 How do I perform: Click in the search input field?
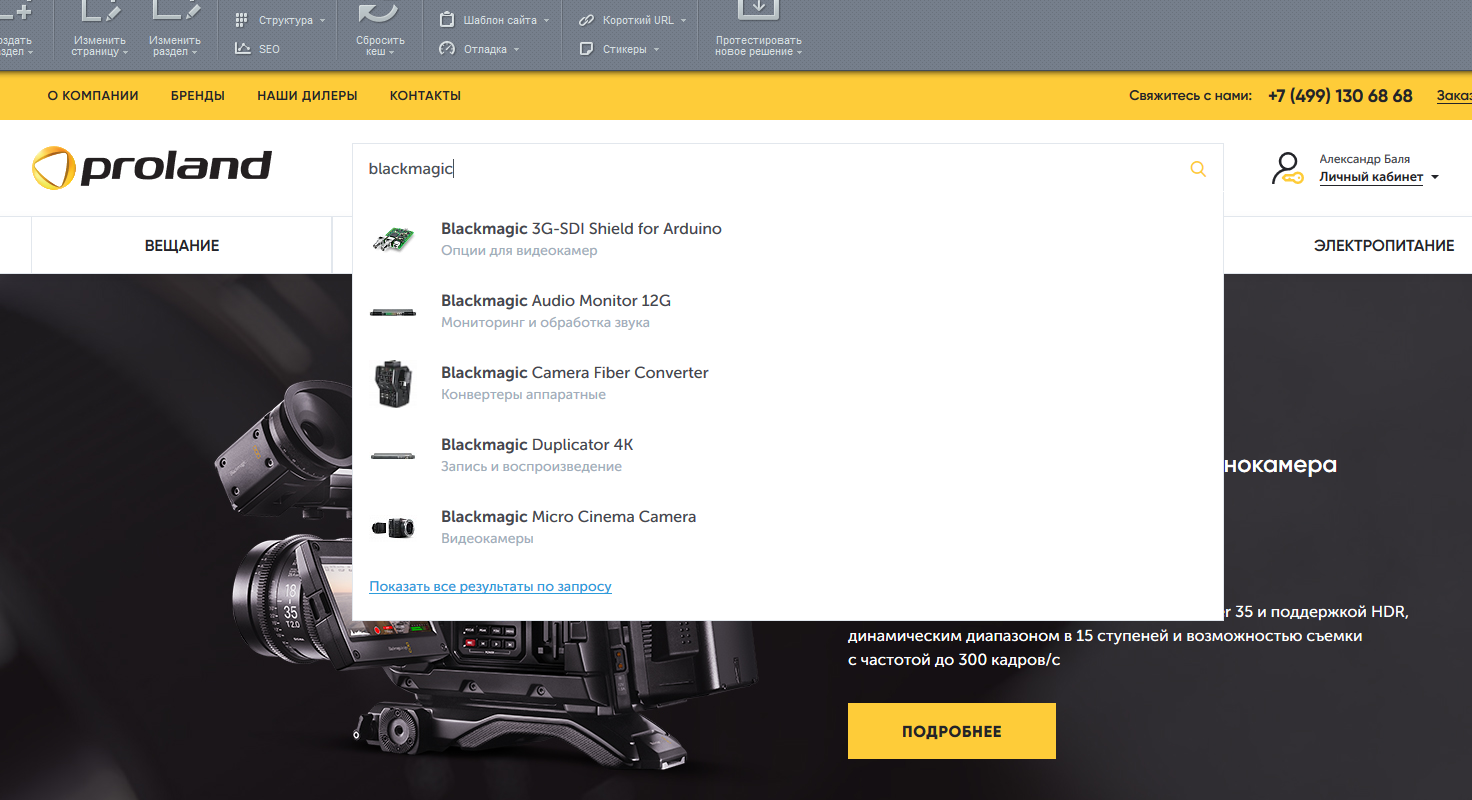click(760, 170)
